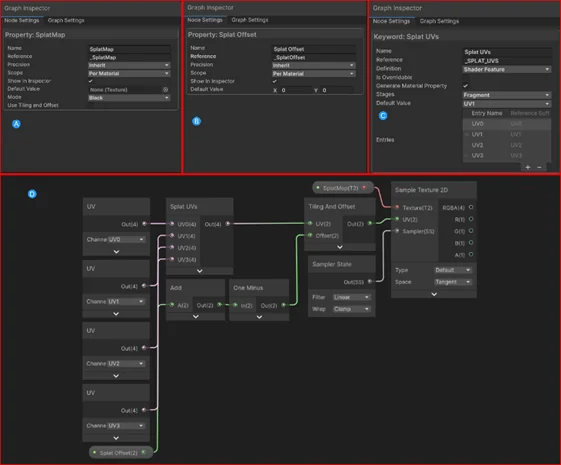Open Space dropdown showing Tangent
The width and height of the screenshot is (561, 465).
[x=453, y=282]
